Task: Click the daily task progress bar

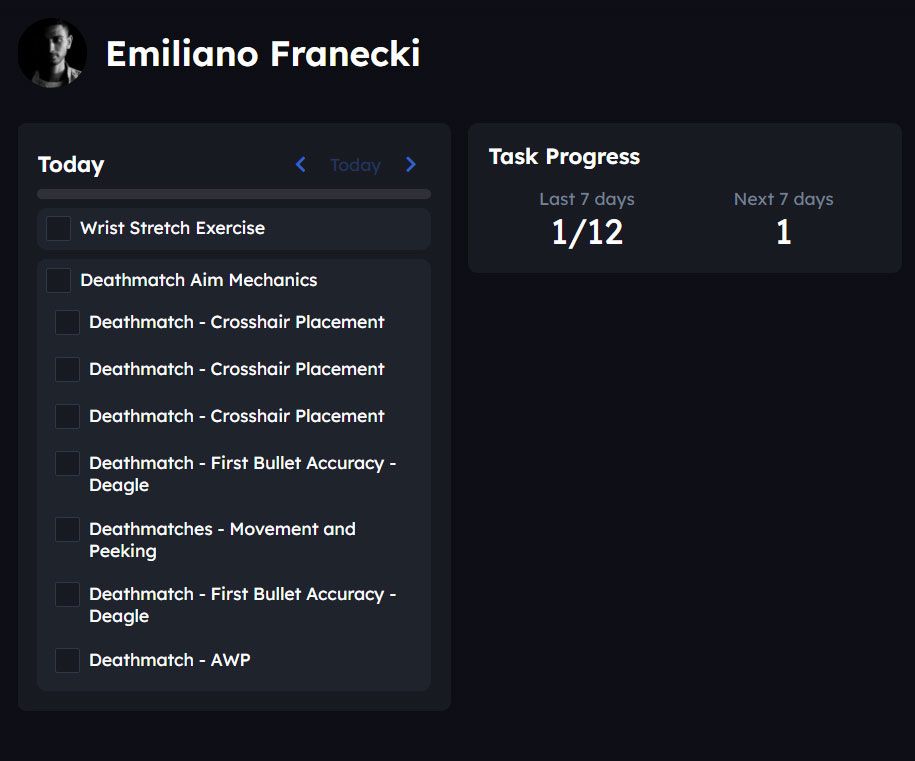Action: (x=234, y=194)
